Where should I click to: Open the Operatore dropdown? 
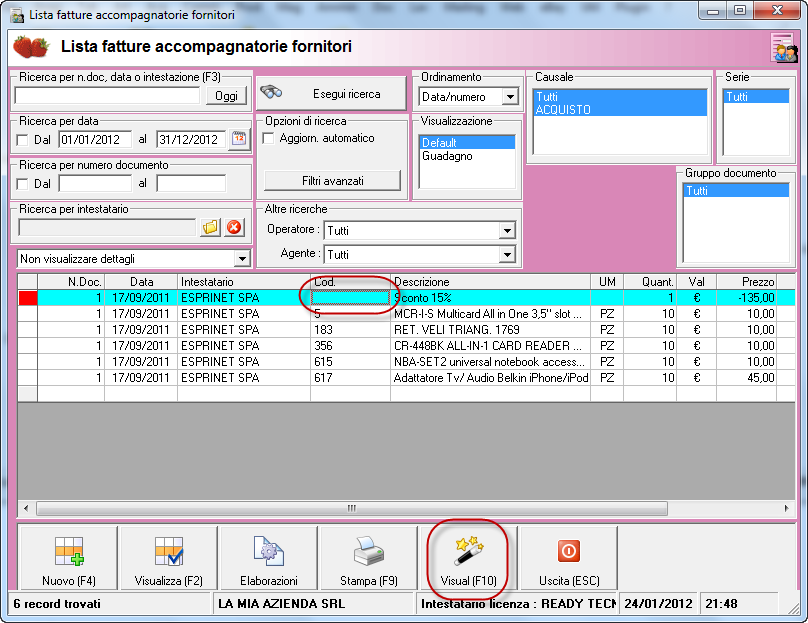pyautogui.click(x=507, y=230)
